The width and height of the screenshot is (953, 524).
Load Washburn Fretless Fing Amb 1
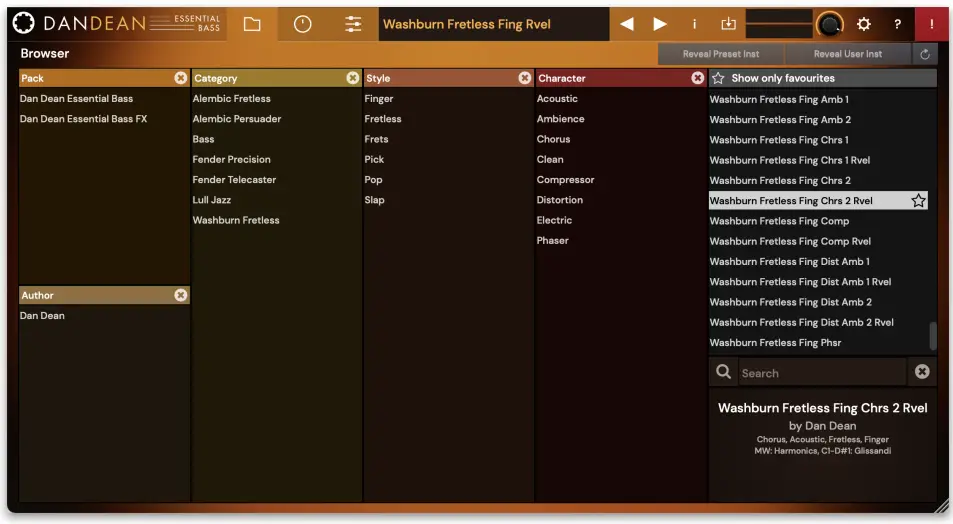tap(779, 99)
